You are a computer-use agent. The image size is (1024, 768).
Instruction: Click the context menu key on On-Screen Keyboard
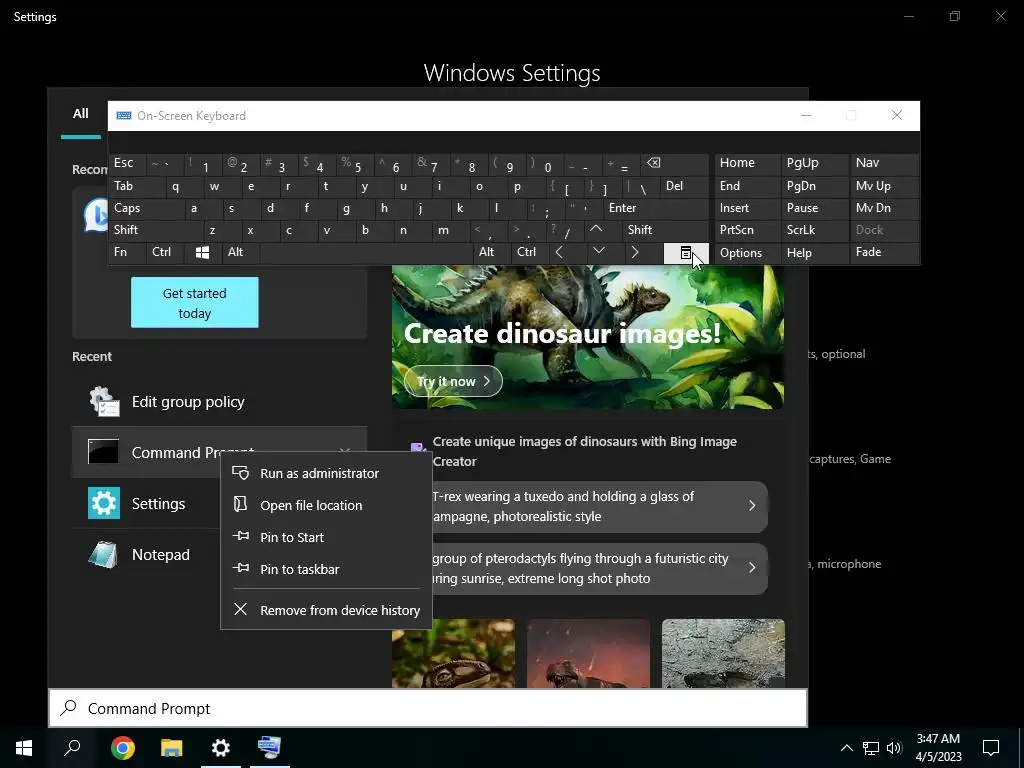[686, 253]
